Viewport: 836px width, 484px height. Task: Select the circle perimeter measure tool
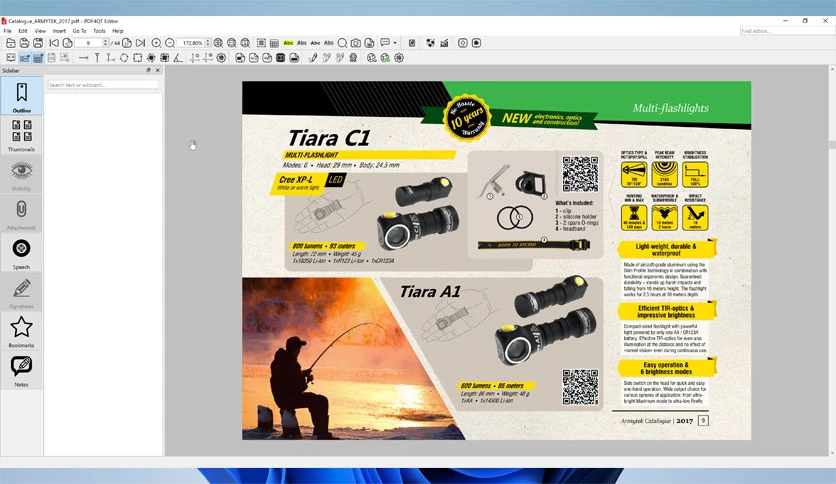point(124,58)
